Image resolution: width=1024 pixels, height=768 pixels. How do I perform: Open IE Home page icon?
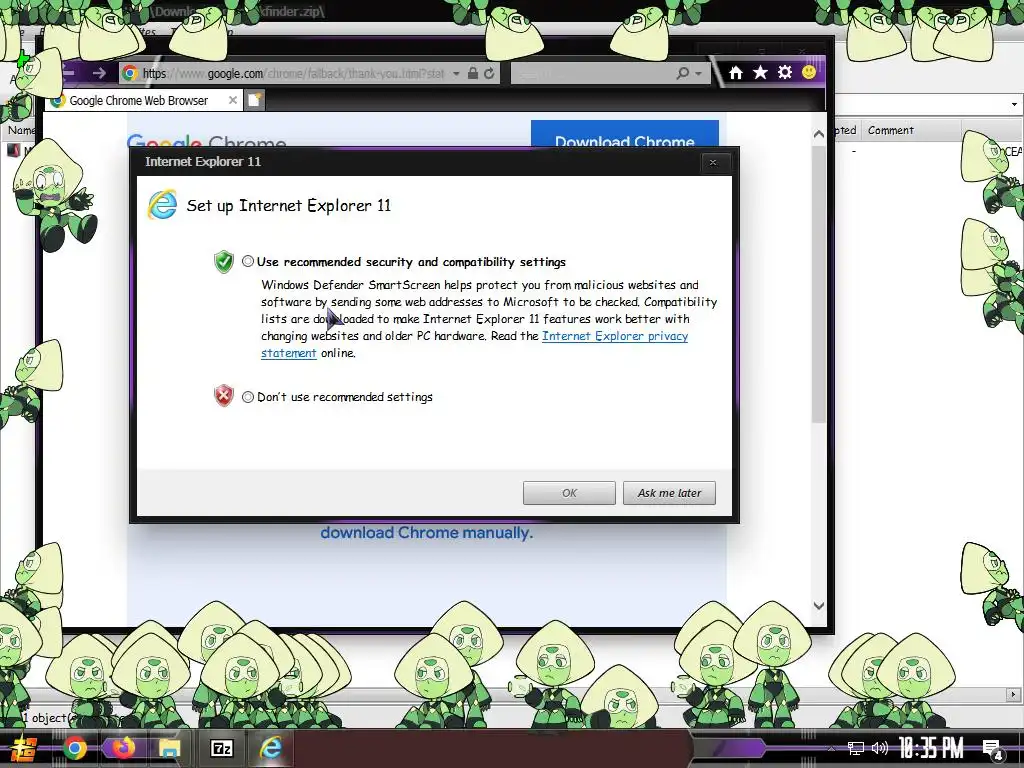coord(736,73)
